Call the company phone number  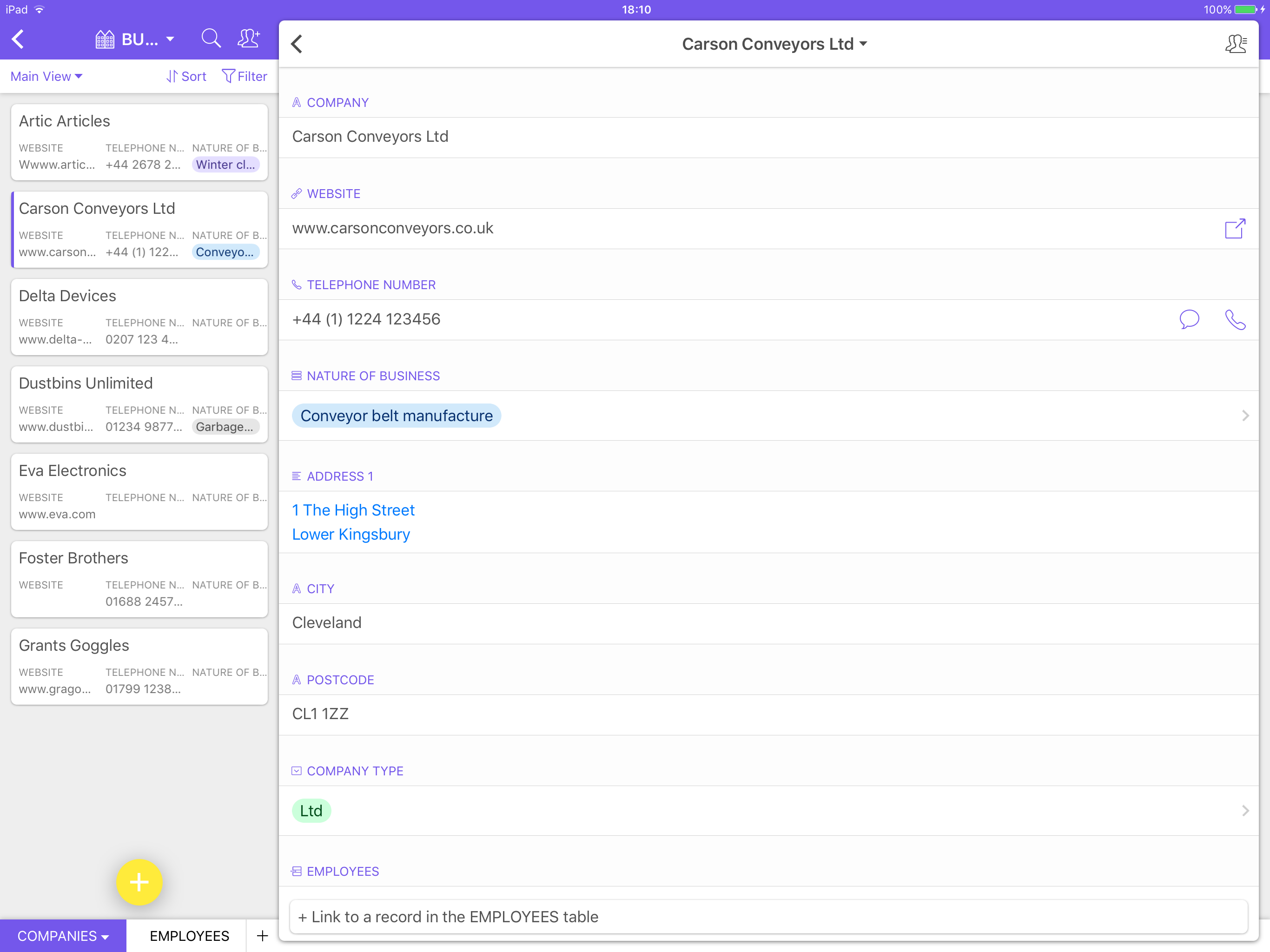(x=1234, y=319)
